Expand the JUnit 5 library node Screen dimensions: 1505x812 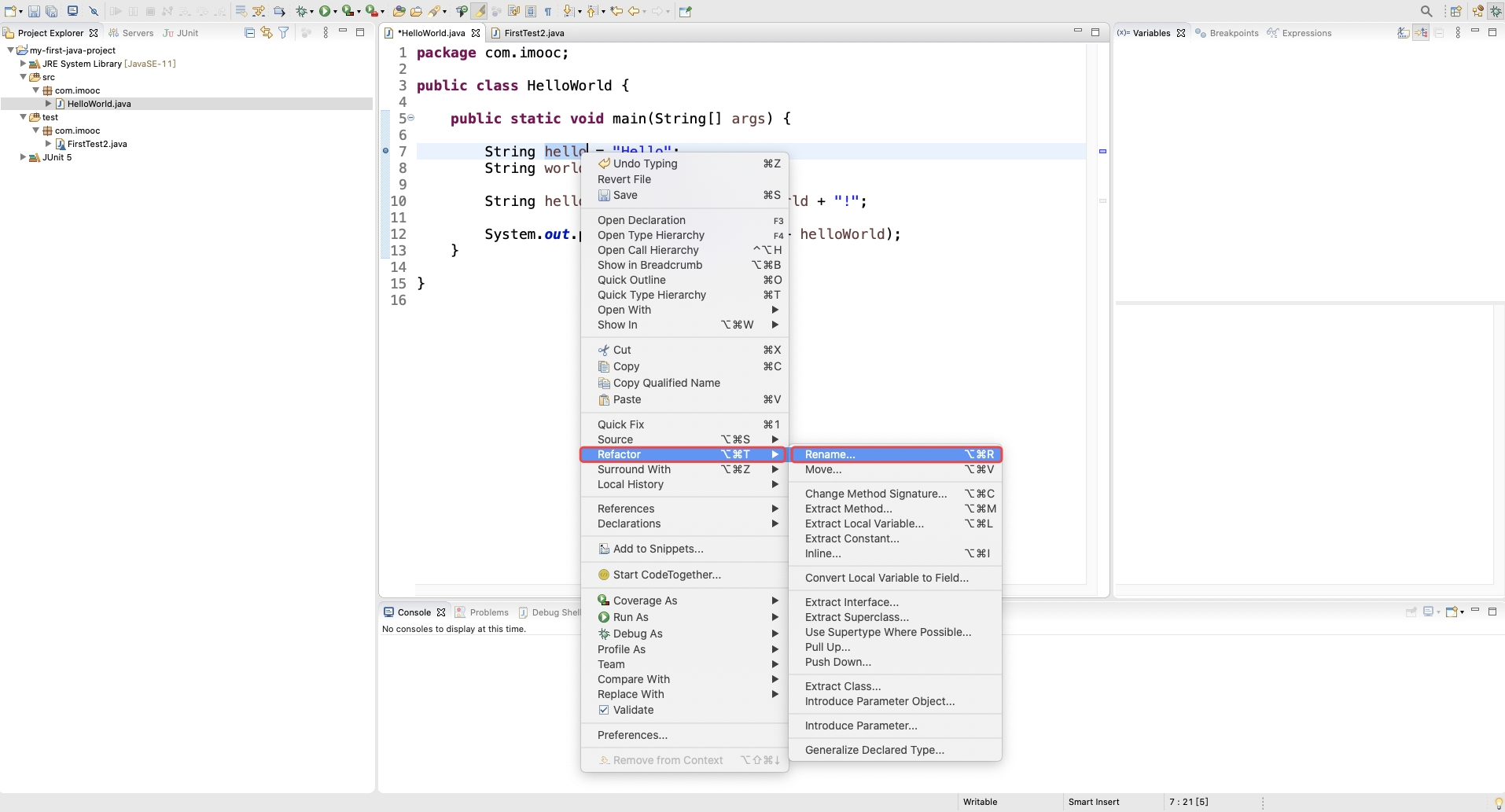[x=23, y=157]
